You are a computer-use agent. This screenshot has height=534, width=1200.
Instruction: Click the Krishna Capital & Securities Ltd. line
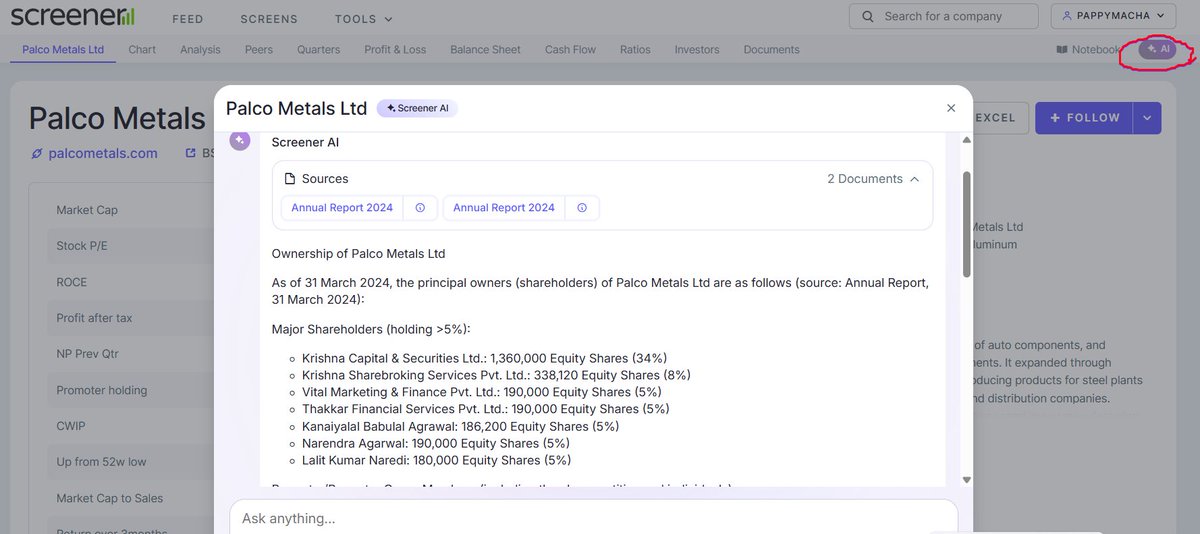pyautogui.click(x=484, y=358)
